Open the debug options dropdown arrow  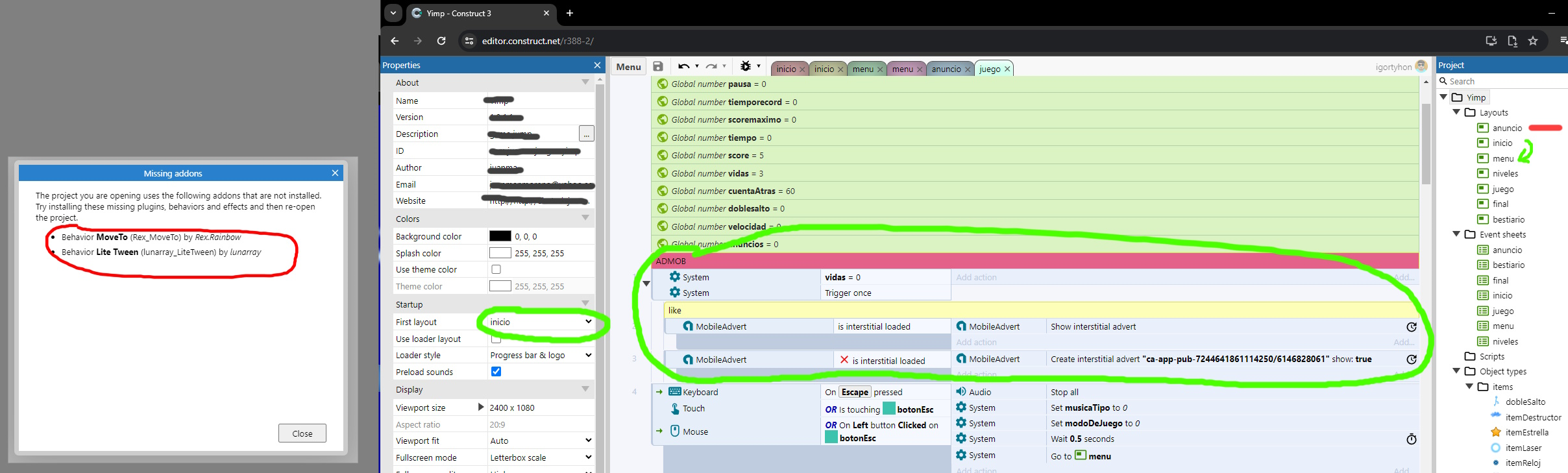coord(758,66)
